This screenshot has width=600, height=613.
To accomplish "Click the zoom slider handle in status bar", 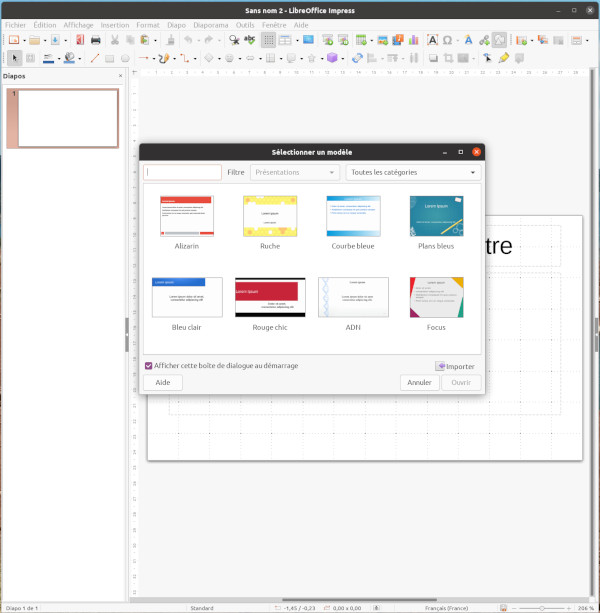I will click(542, 608).
